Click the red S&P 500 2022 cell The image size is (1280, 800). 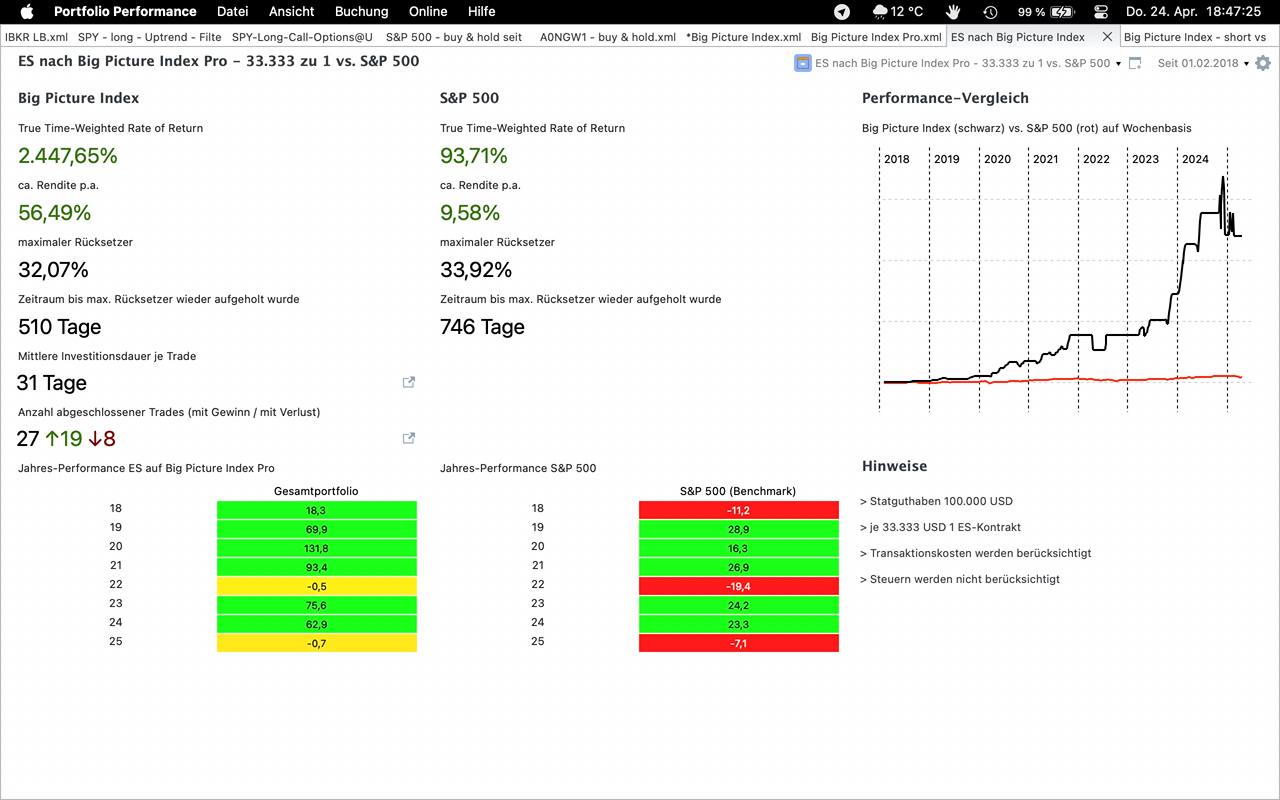point(738,586)
